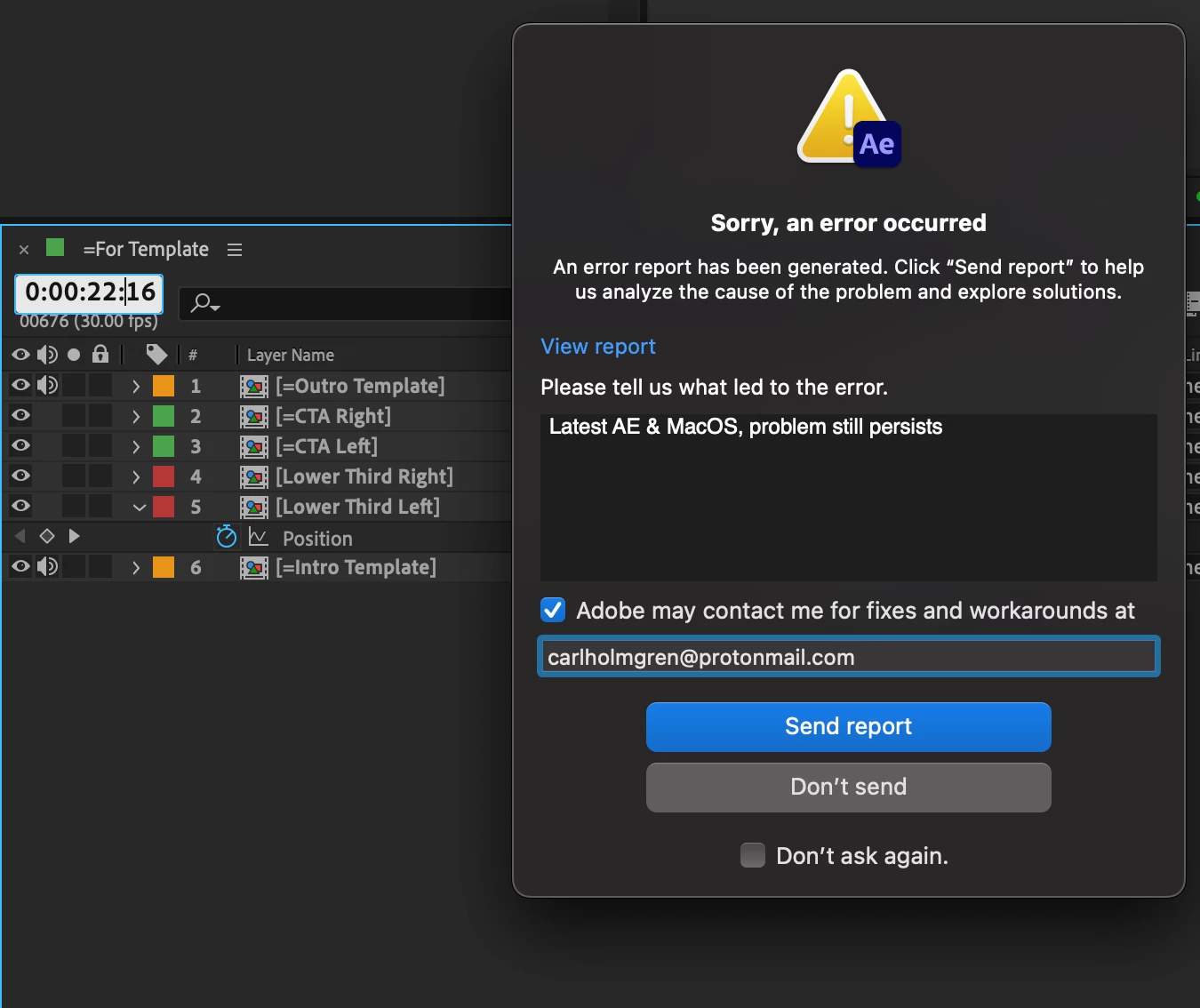Screen dimensions: 1200x1008
Task: Click composition icon of Intro Template layer
Action: [x=254, y=567]
